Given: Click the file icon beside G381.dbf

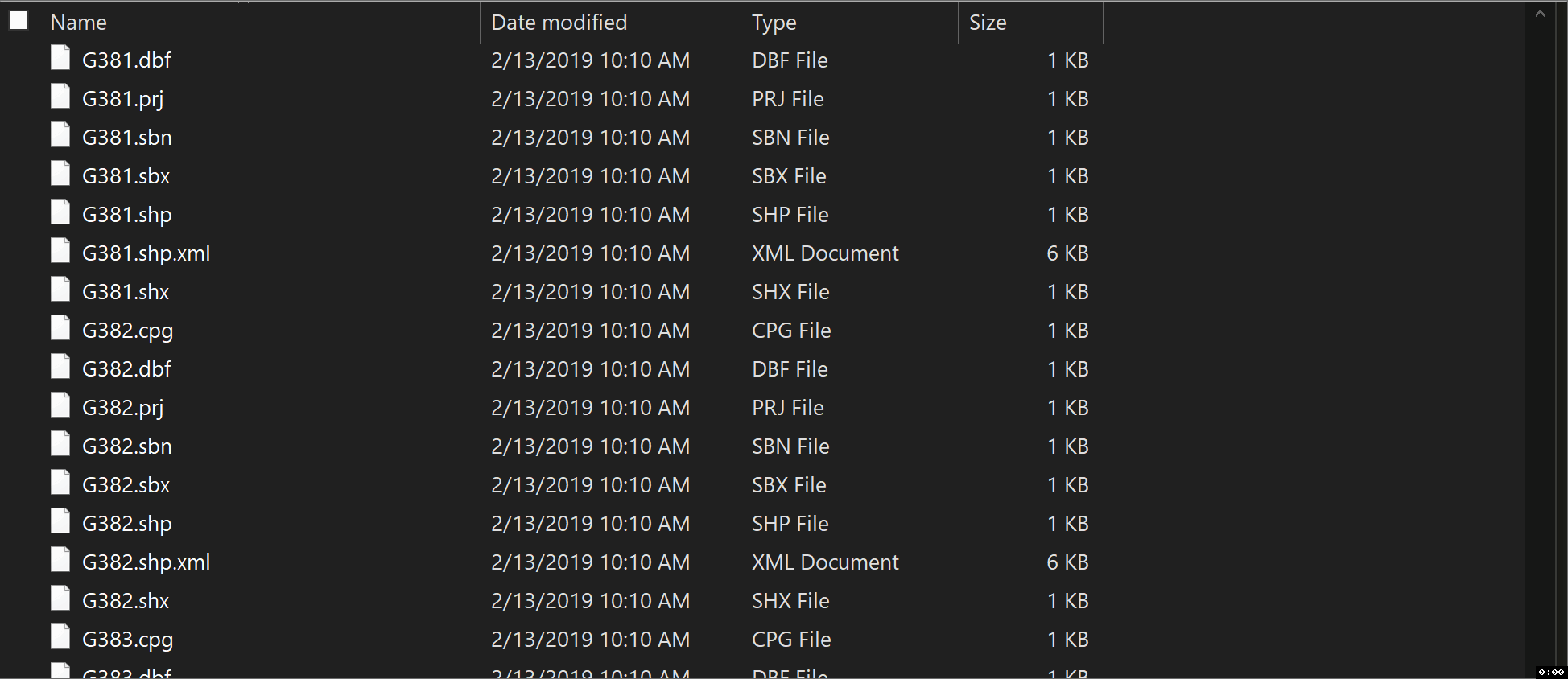Looking at the screenshot, I should (x=60, y=58).
